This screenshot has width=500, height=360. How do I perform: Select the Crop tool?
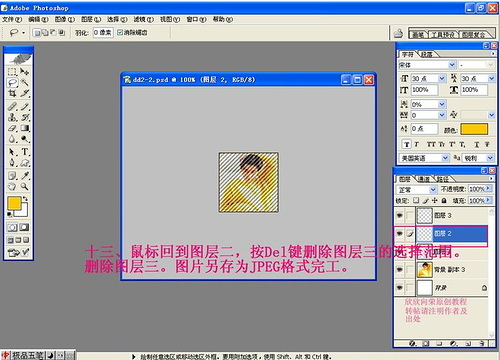pos(12,93)
